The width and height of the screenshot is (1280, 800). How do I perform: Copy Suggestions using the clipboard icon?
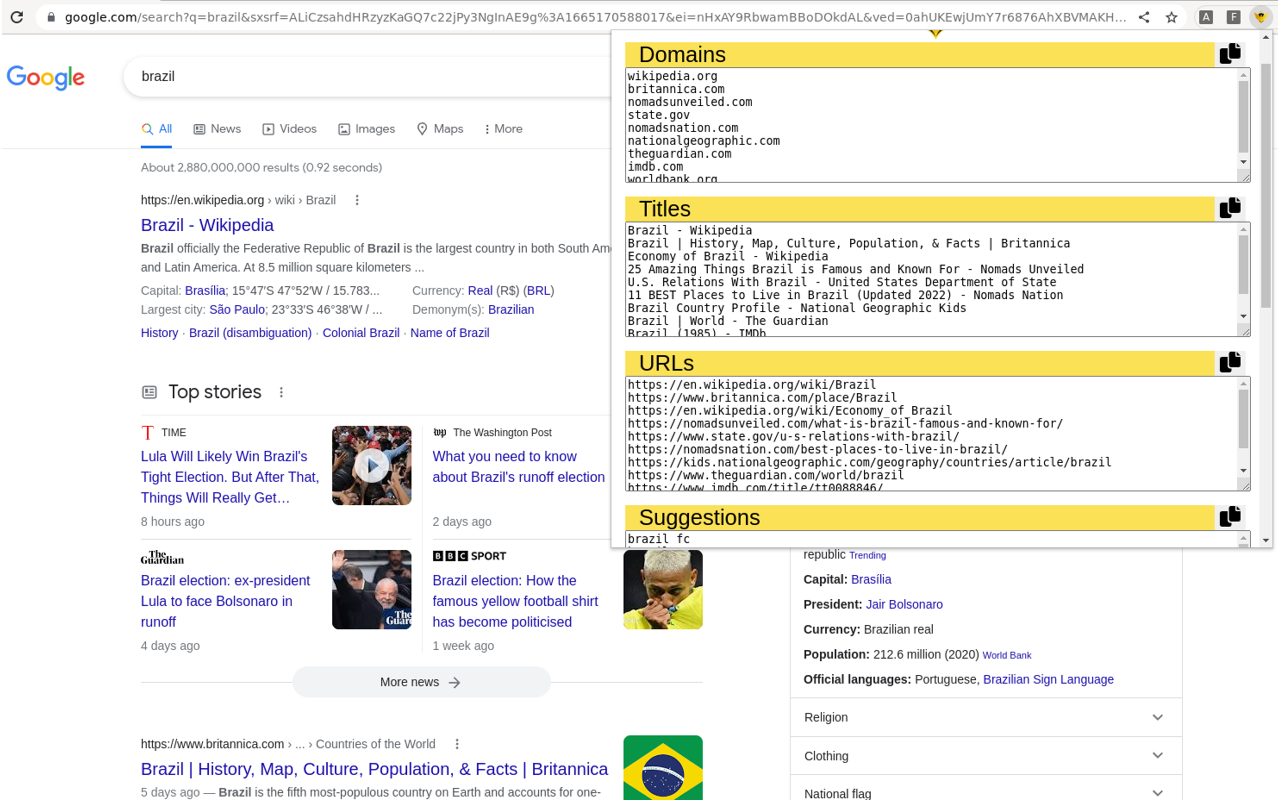(1230, 516)
